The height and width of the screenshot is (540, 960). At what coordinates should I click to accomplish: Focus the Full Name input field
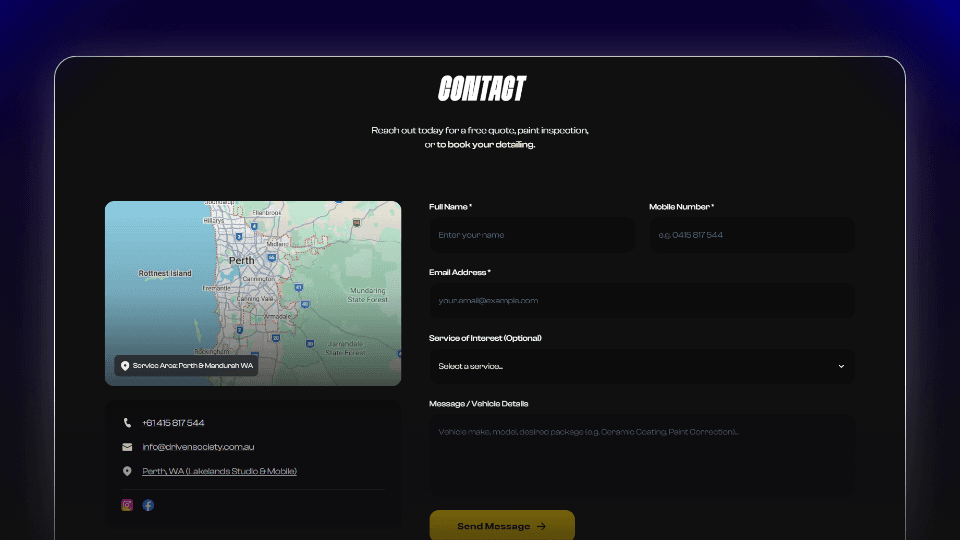click(531, 235)
